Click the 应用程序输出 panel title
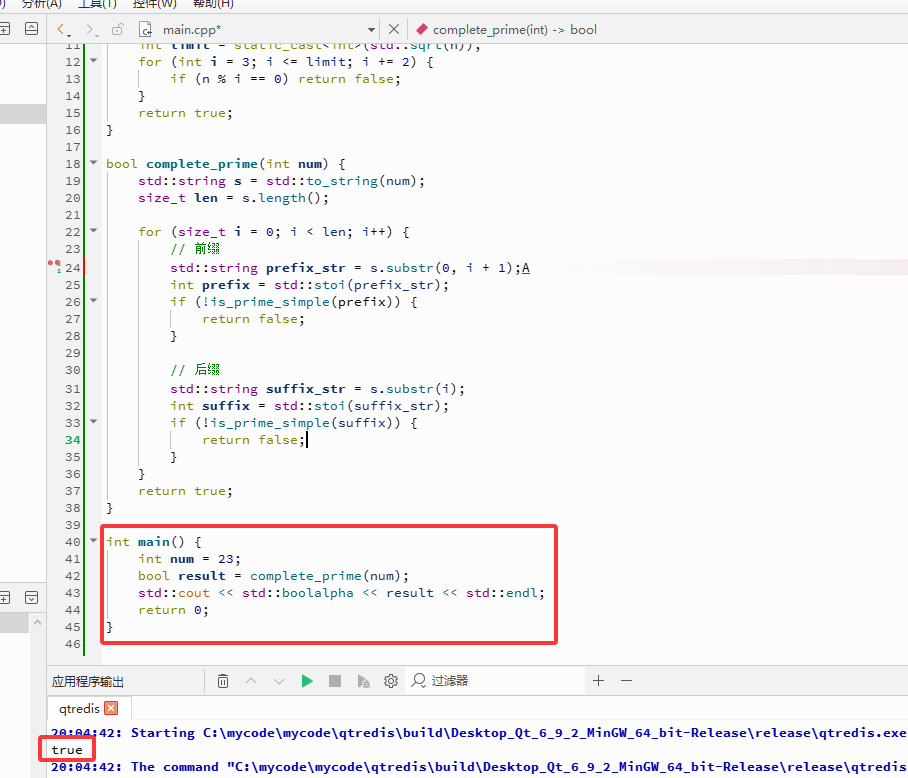 click(x=88, y=681)
